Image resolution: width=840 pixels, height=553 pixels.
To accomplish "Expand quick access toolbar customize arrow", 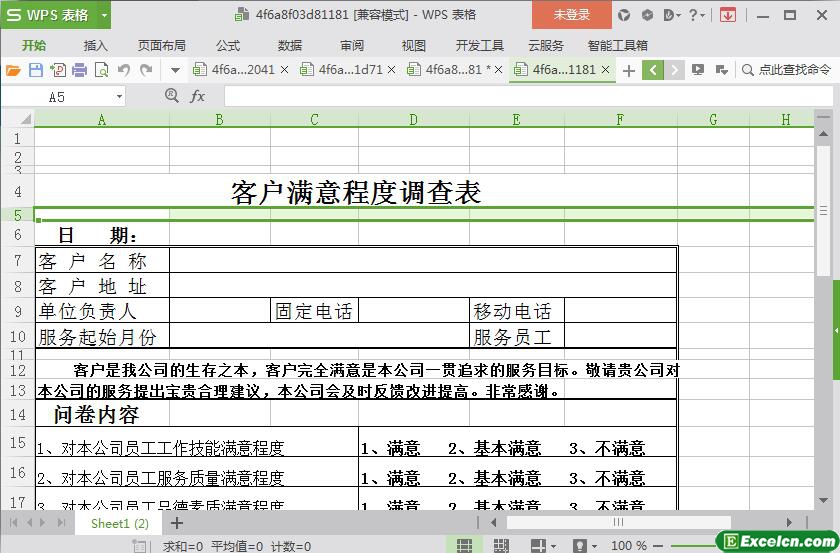I will click(x=175, y=70).
